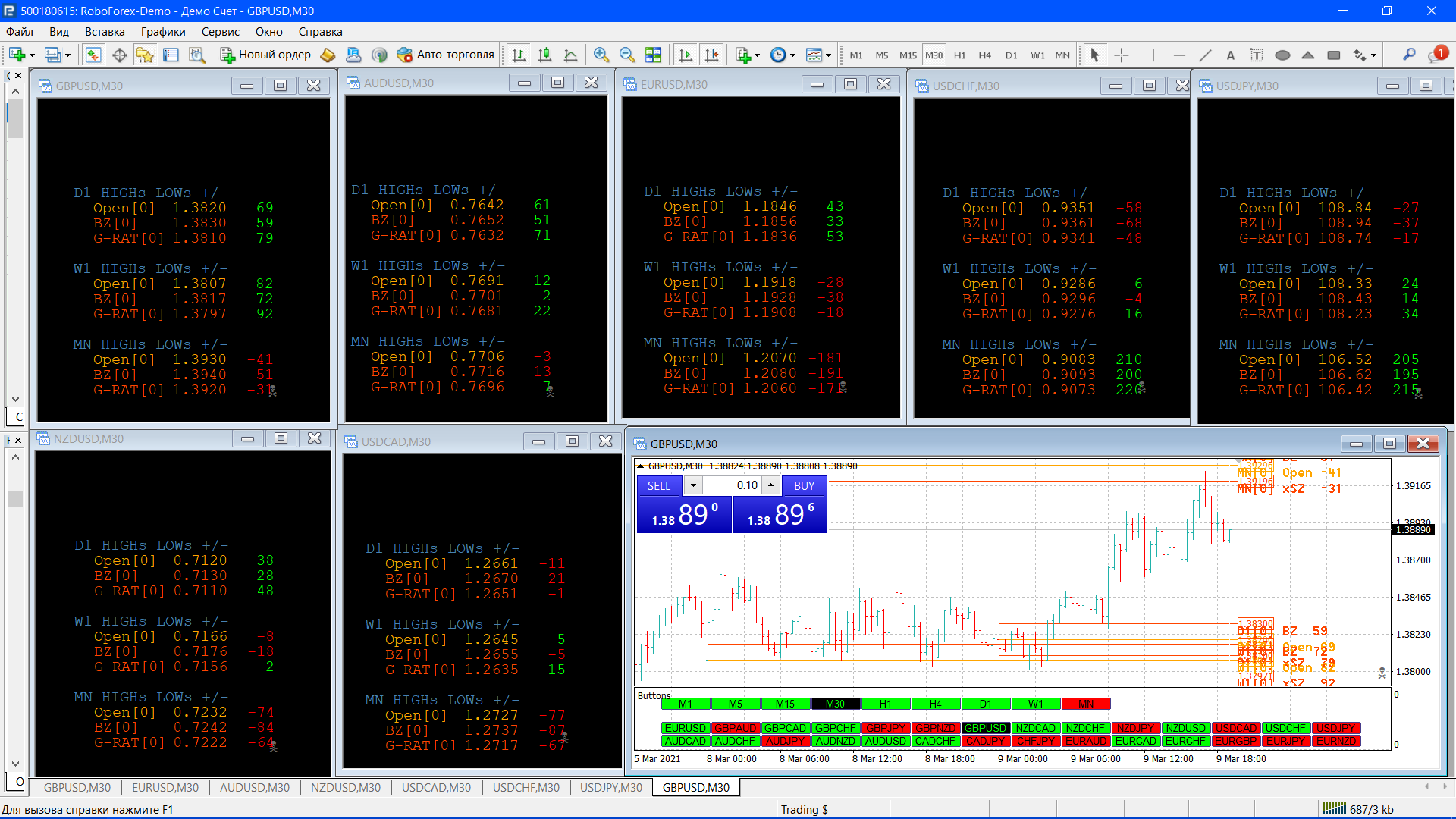Click the BUY one-click button
1456x819 pixels.
pos(804,486)
